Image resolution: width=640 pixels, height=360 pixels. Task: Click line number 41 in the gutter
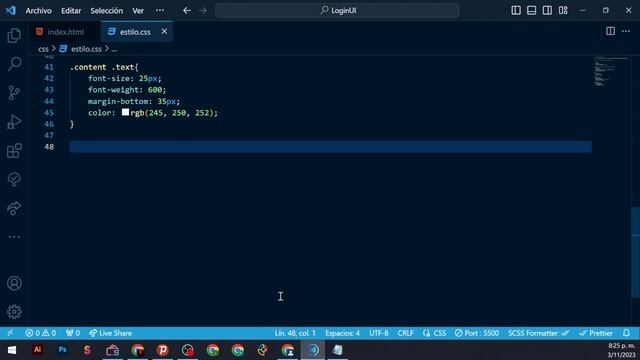[x=49, y=67]
